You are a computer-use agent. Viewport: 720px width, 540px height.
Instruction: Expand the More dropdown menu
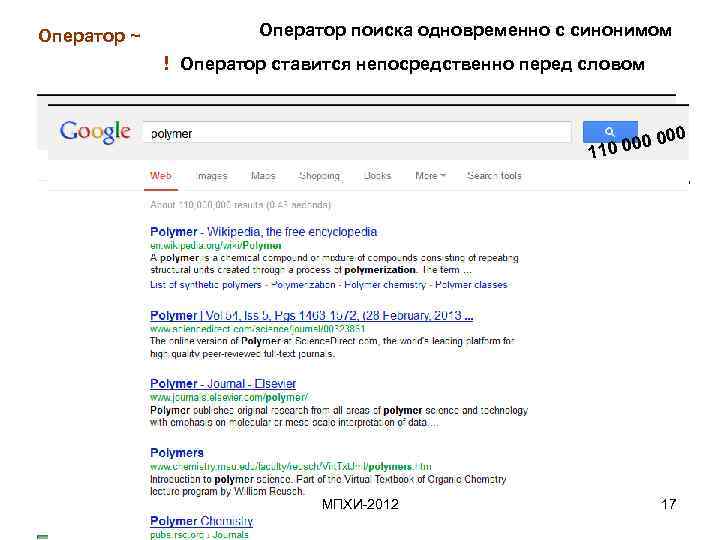pos(430,176)
